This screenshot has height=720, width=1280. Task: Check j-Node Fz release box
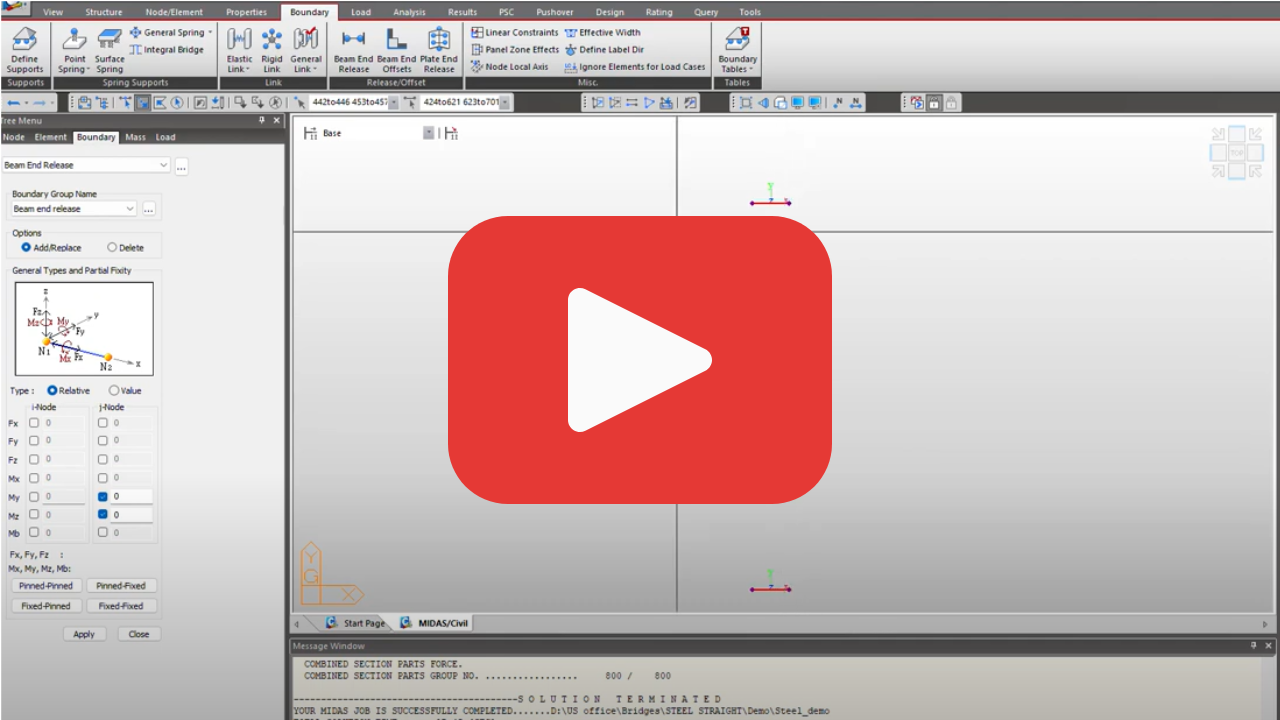pos(103,460)
